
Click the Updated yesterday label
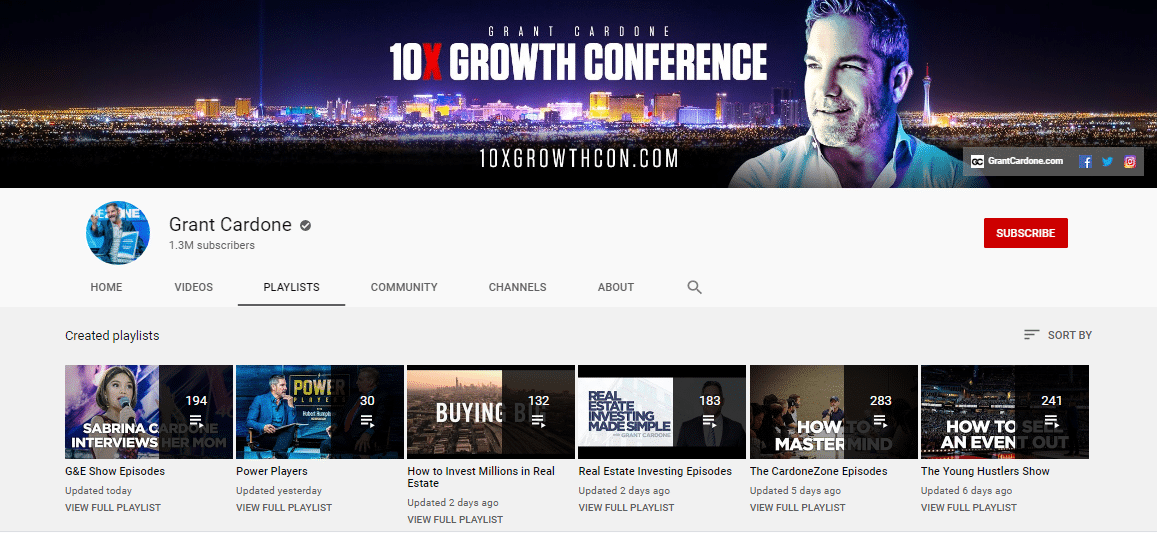pos(279,490)
